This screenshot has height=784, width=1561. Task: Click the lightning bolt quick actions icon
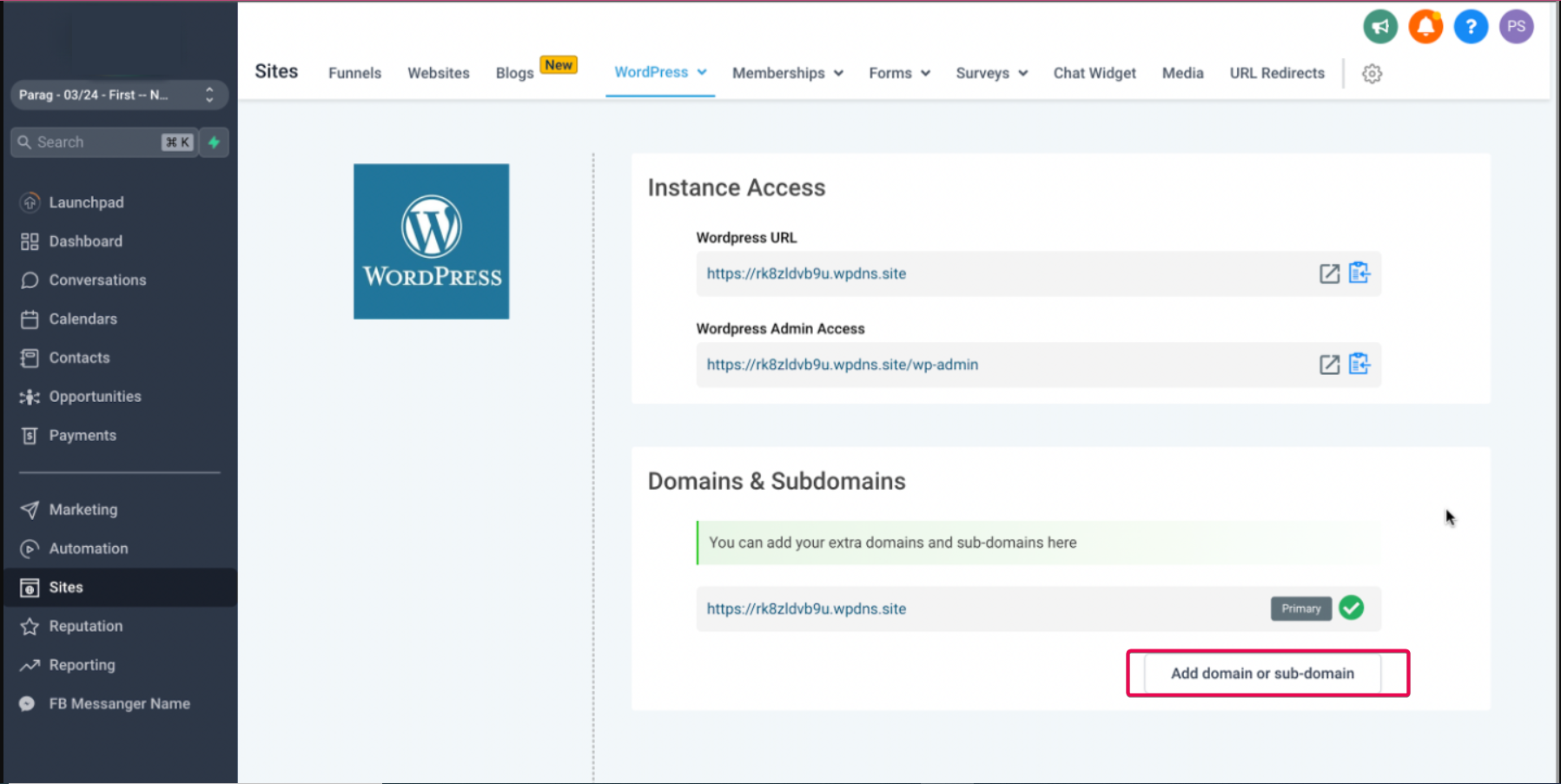tap(214, 142)
